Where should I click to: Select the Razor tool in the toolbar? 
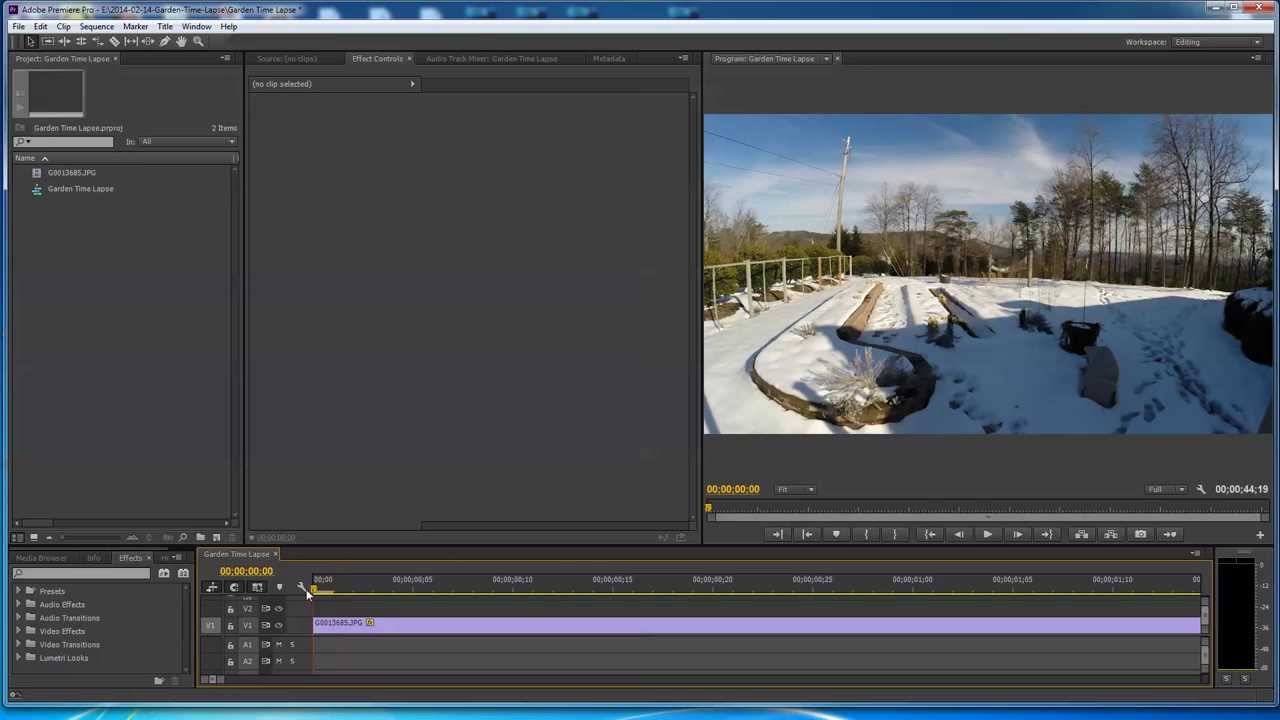114,42
